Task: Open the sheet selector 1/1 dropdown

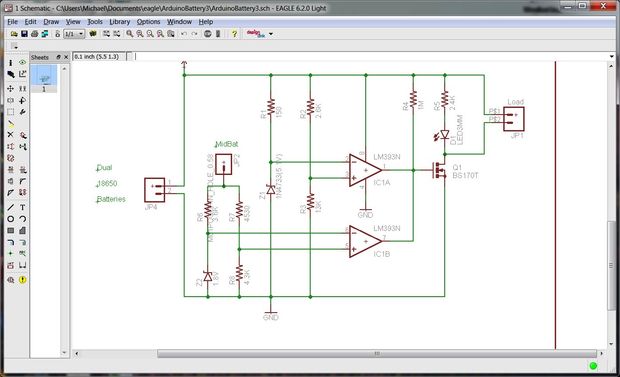Action: (74, 34)
